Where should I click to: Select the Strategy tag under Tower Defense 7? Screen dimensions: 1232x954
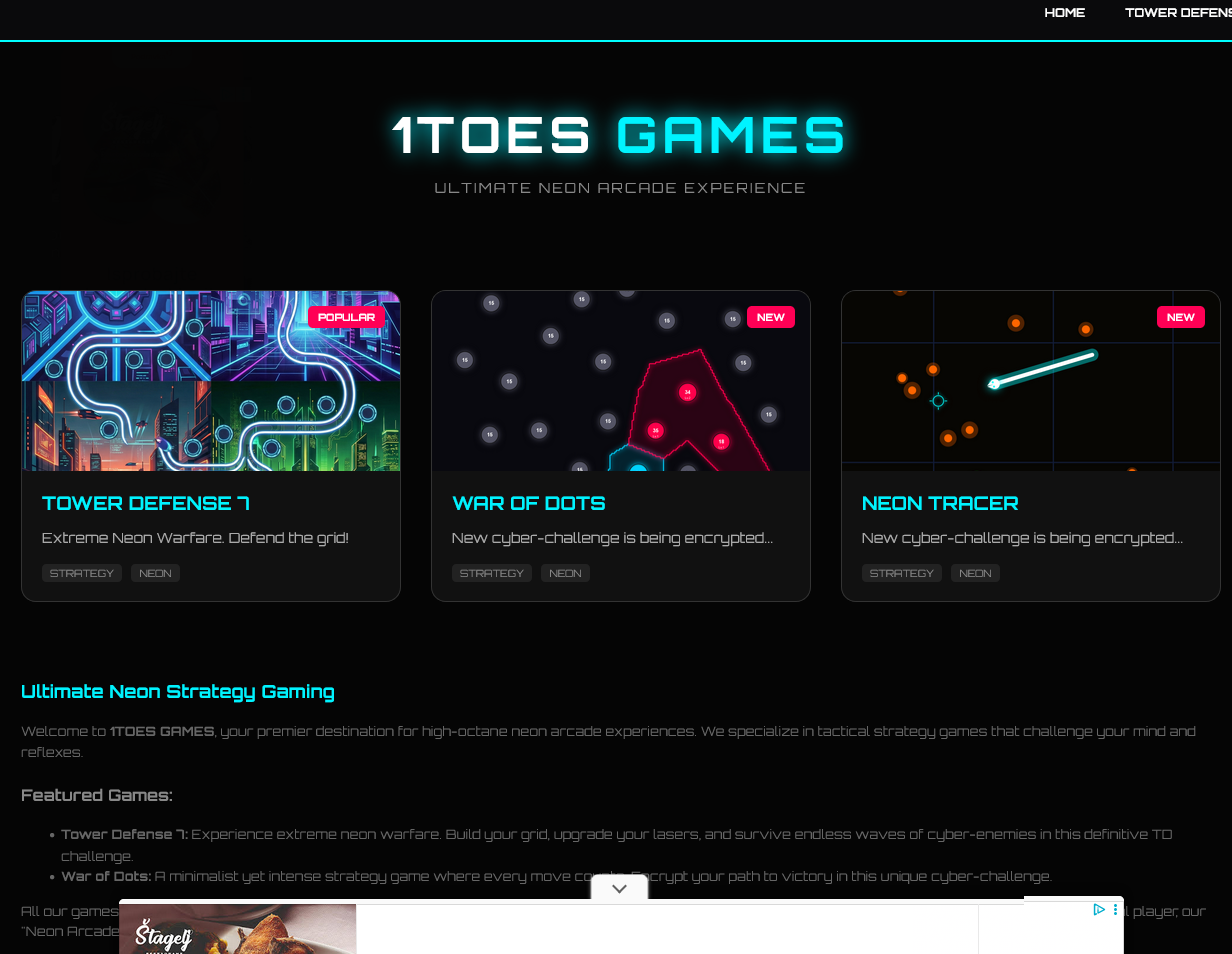point(82,573)
